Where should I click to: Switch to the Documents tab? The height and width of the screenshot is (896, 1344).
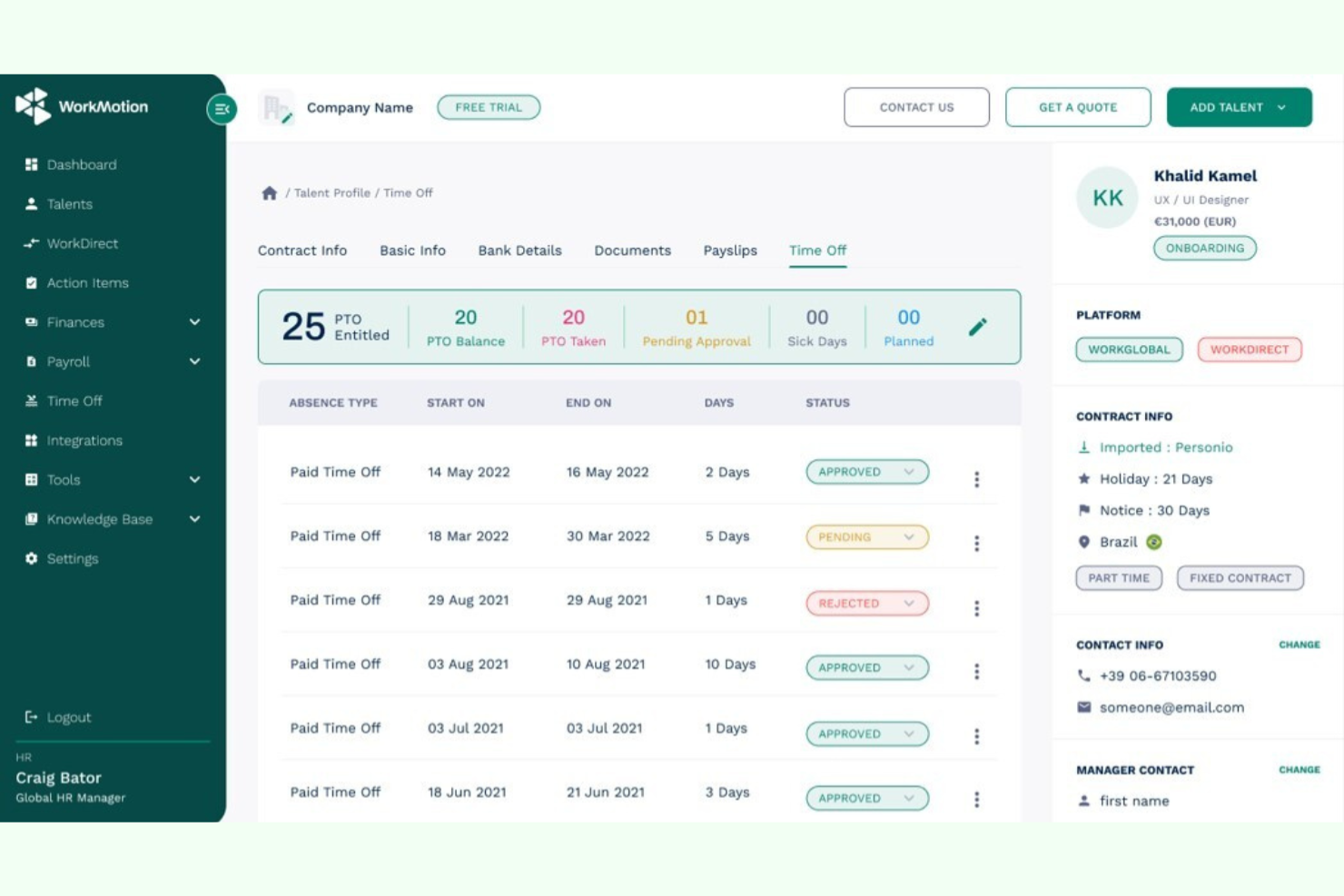[632, 251]
